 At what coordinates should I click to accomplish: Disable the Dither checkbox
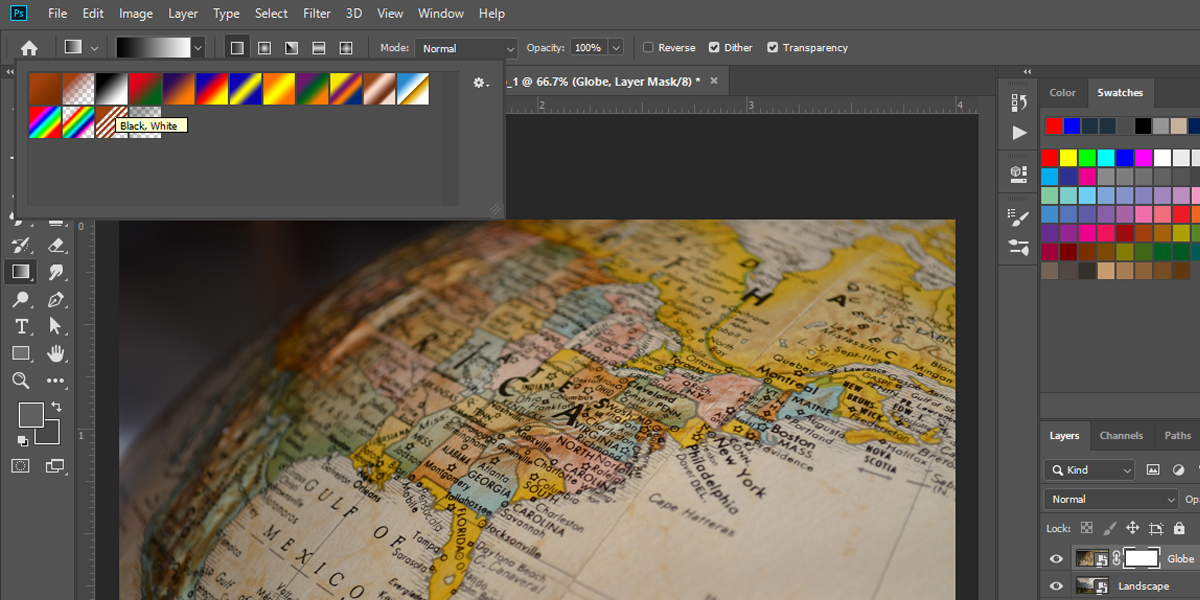[x=712, y=47]
